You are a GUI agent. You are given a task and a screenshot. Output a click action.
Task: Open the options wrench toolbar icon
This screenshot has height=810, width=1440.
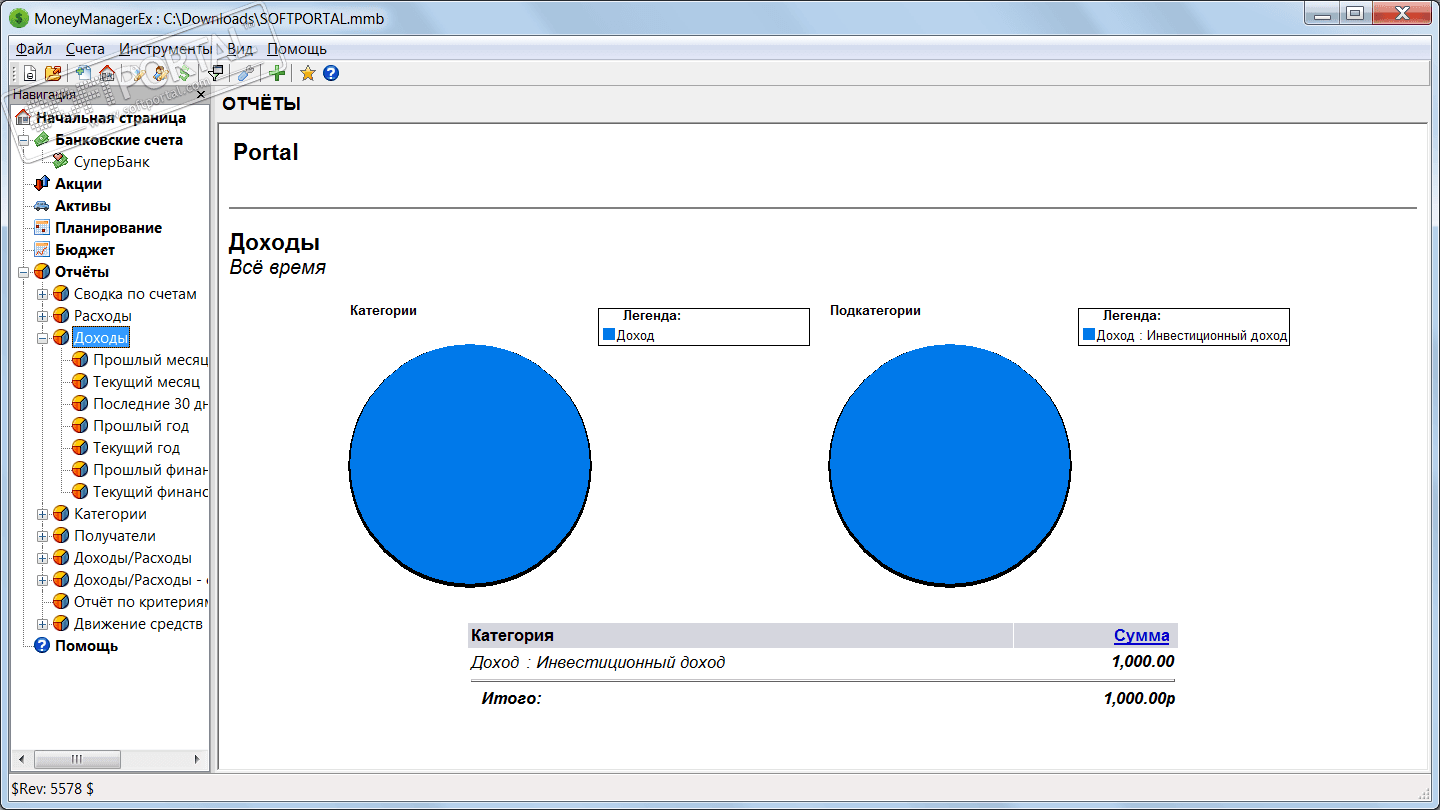pyautogui.click(x=246, y=73)
